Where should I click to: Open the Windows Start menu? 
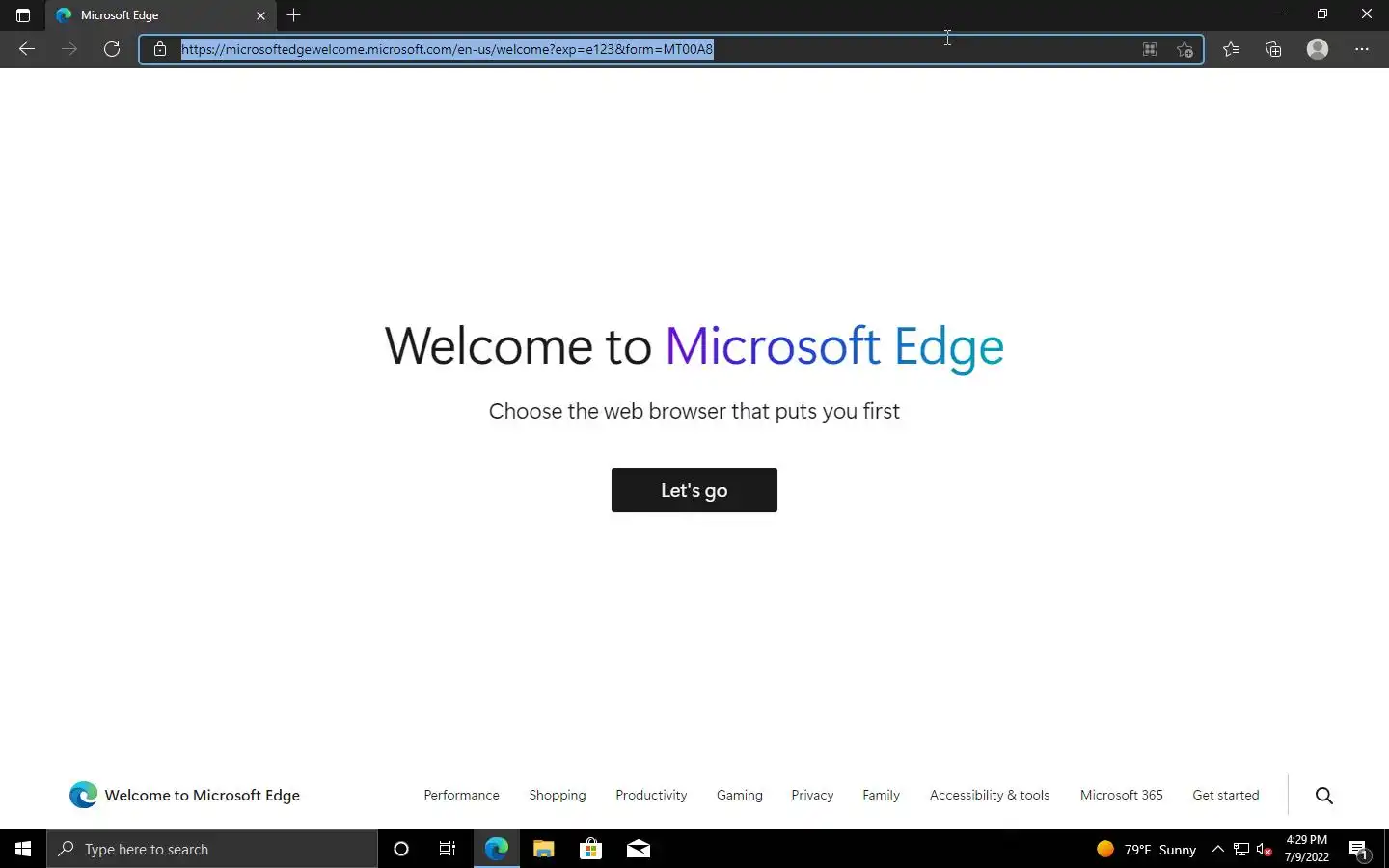click(x=23, y=849)
